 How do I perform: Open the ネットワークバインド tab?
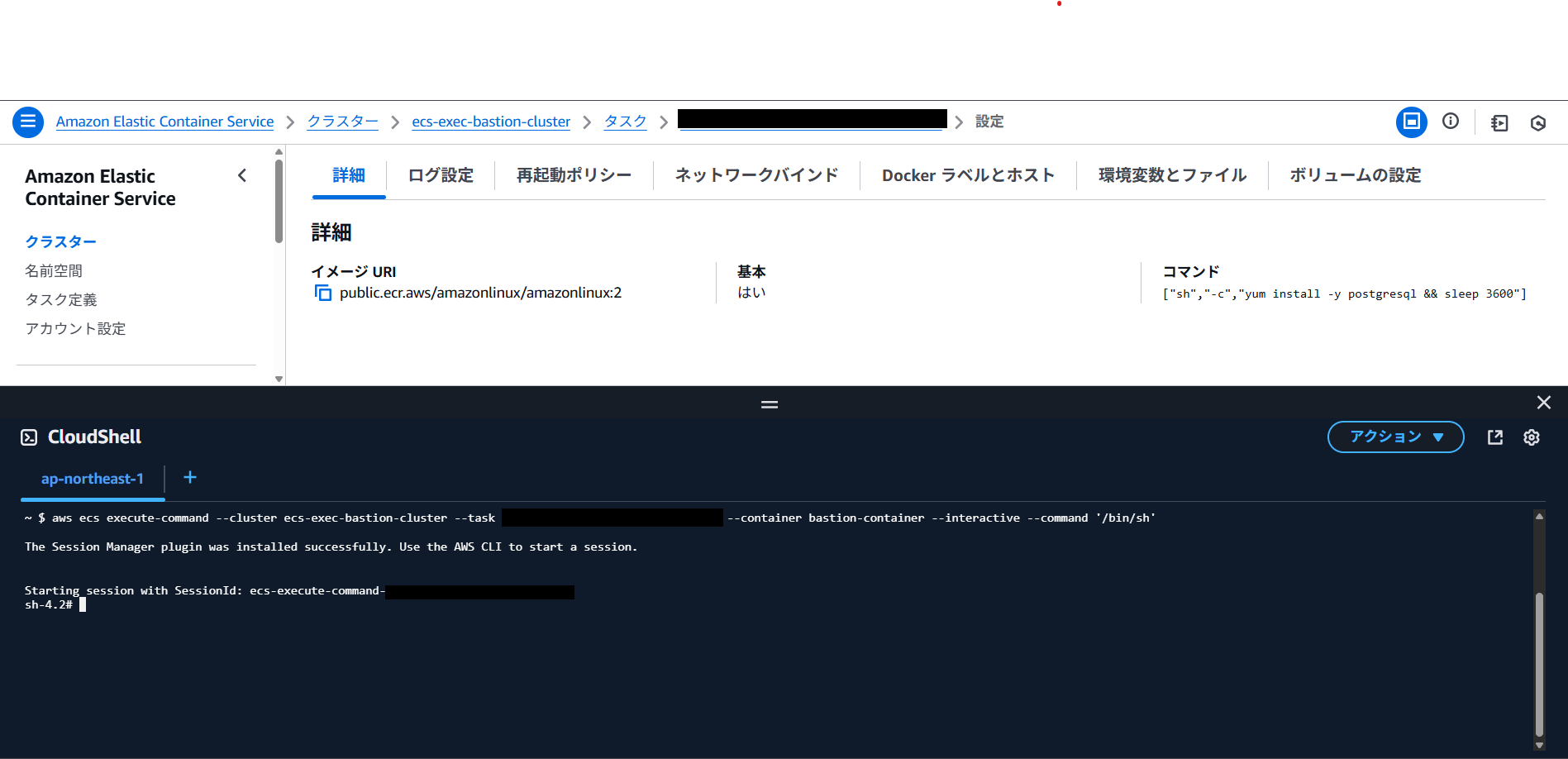pos(756,175)
